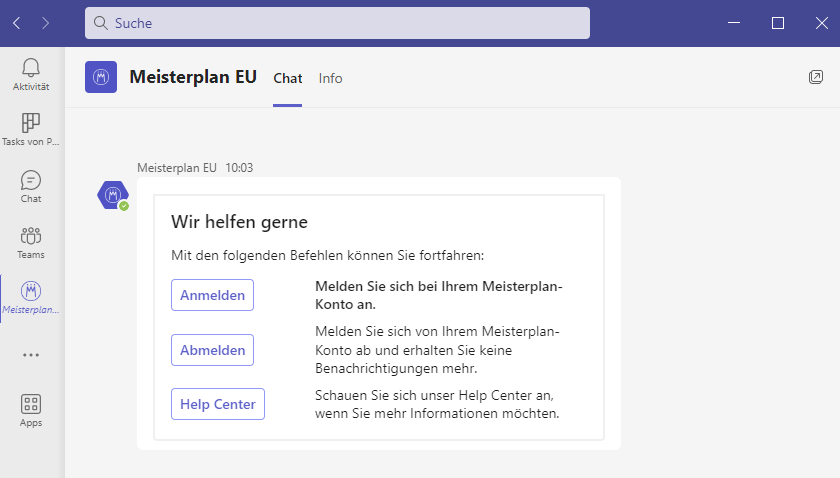Show more apps via three dots
Image resolution: width=840 pixels, height=478 pixels.
point(31,355)
